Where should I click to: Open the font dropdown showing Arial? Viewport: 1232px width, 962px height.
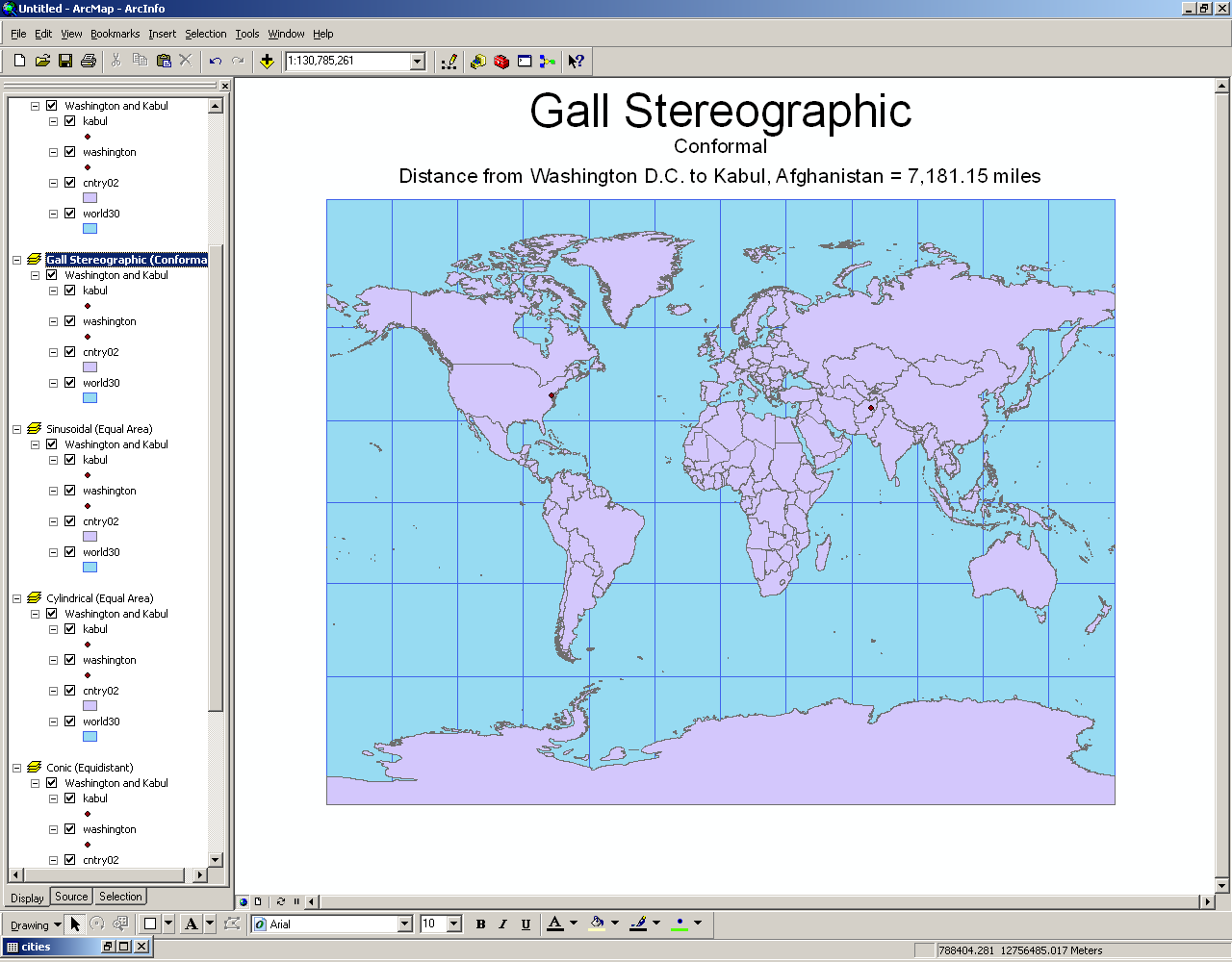point(407,924)
